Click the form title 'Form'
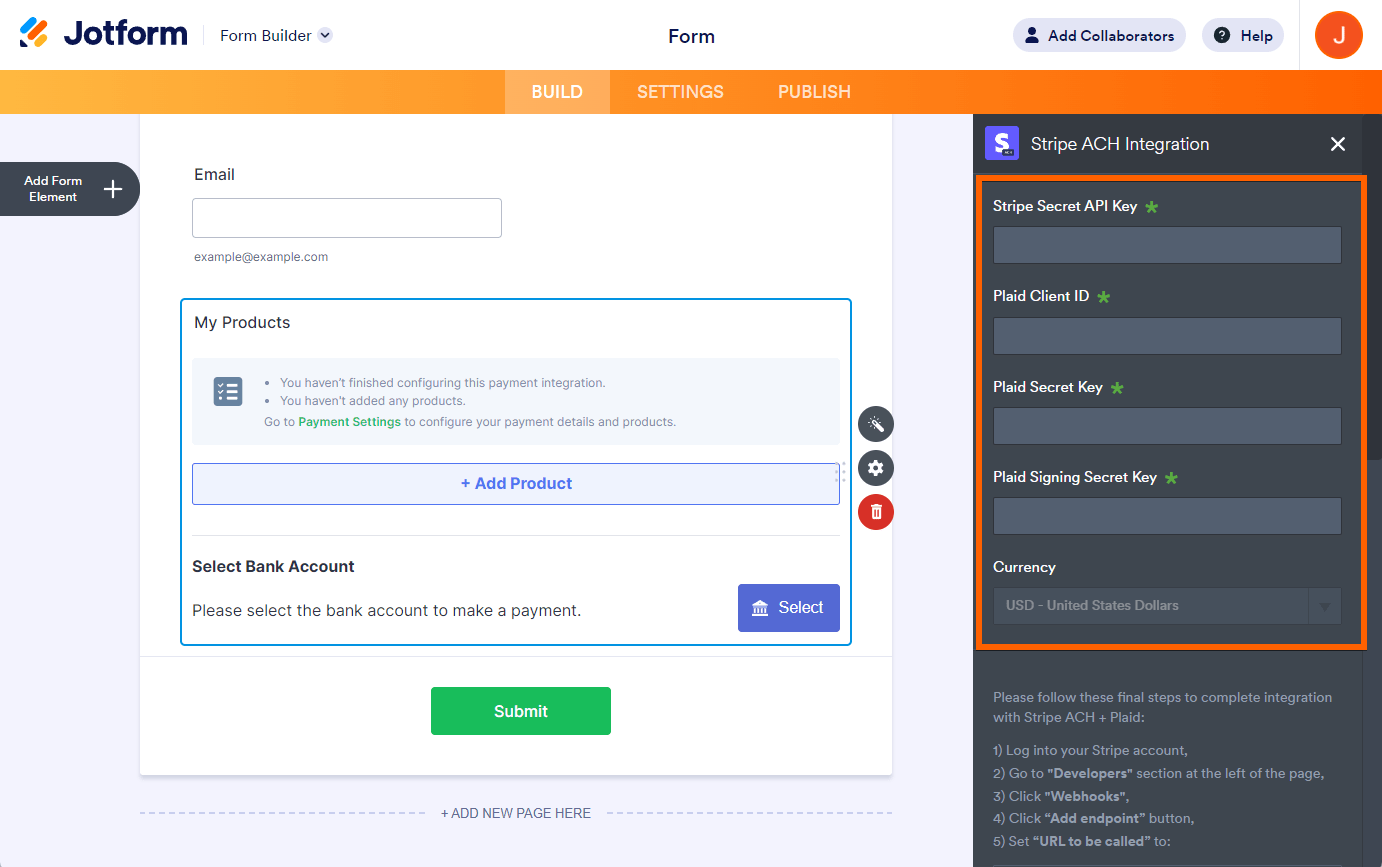The height and width of the screenshot is (867, 1382). 691,36
